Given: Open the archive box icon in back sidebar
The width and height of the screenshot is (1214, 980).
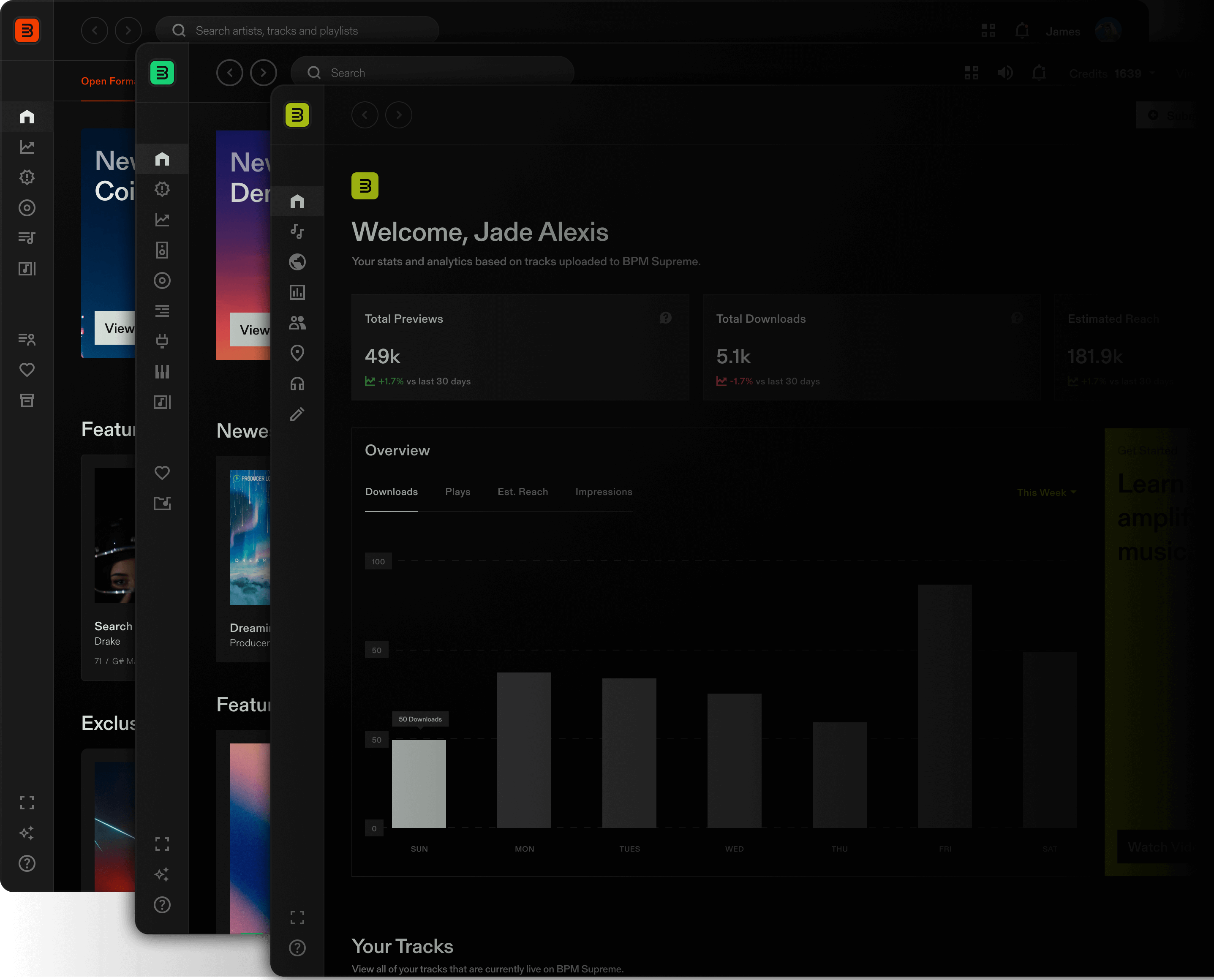Looking at the screenshot, I should 27,400.
